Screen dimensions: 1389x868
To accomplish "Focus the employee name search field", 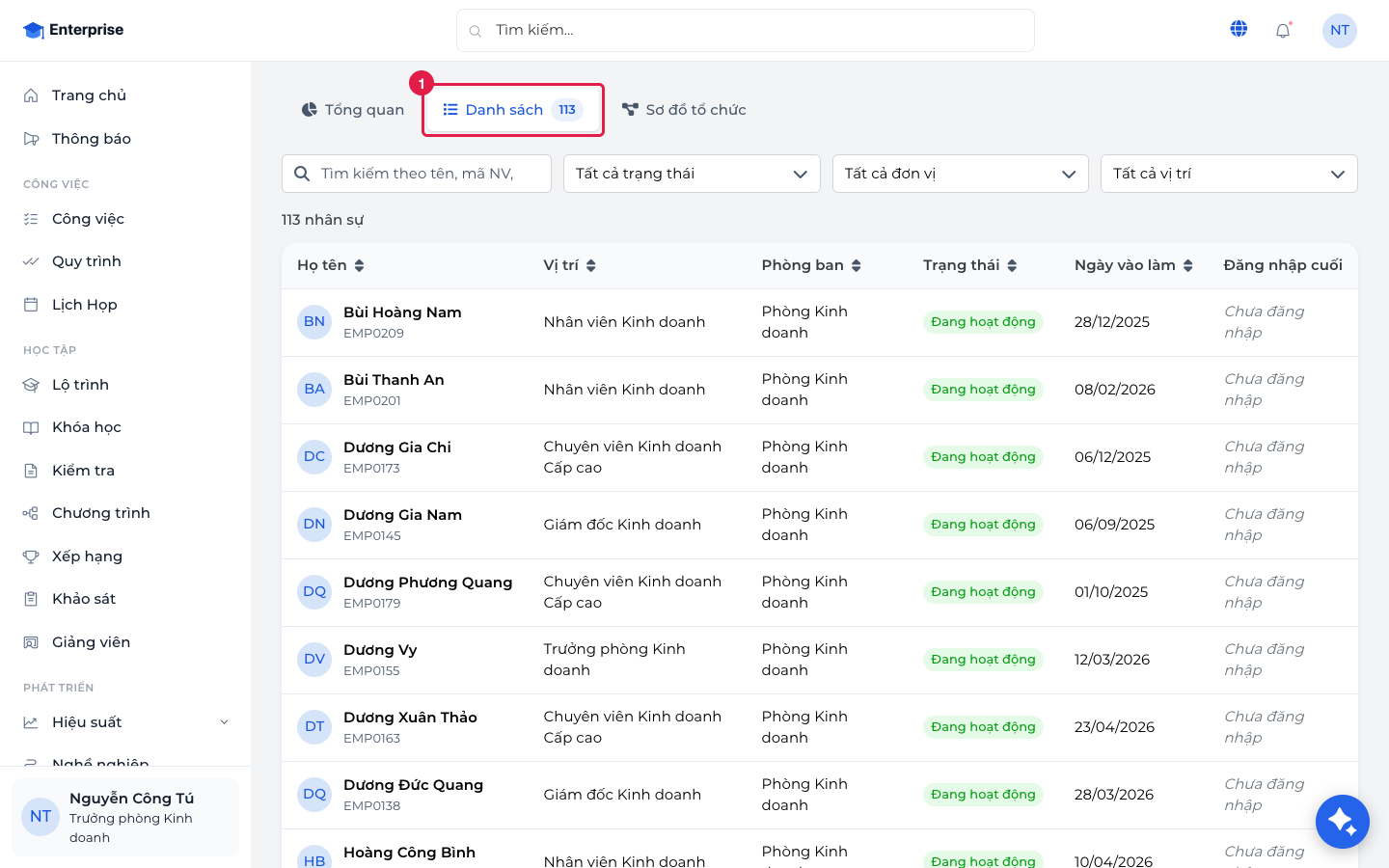I will tap(417, 174).
